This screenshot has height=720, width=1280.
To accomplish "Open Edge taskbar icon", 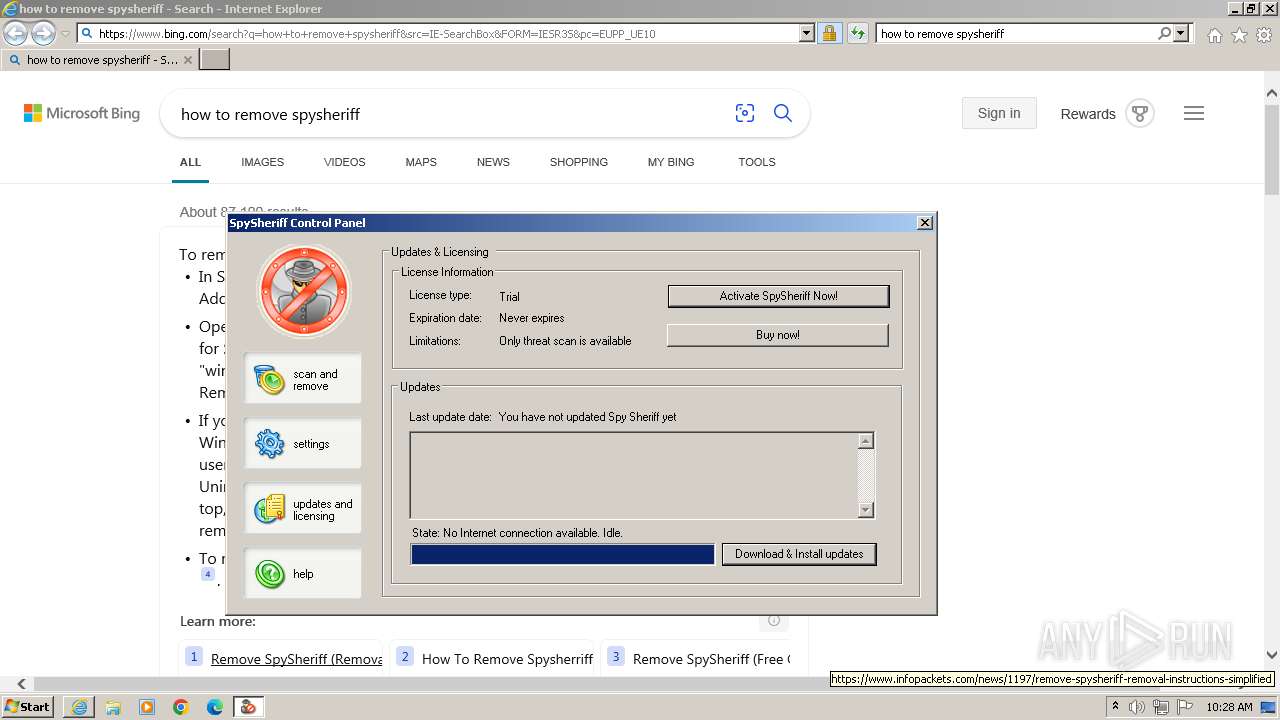I will pyautogui.click(x=215, y=707).
